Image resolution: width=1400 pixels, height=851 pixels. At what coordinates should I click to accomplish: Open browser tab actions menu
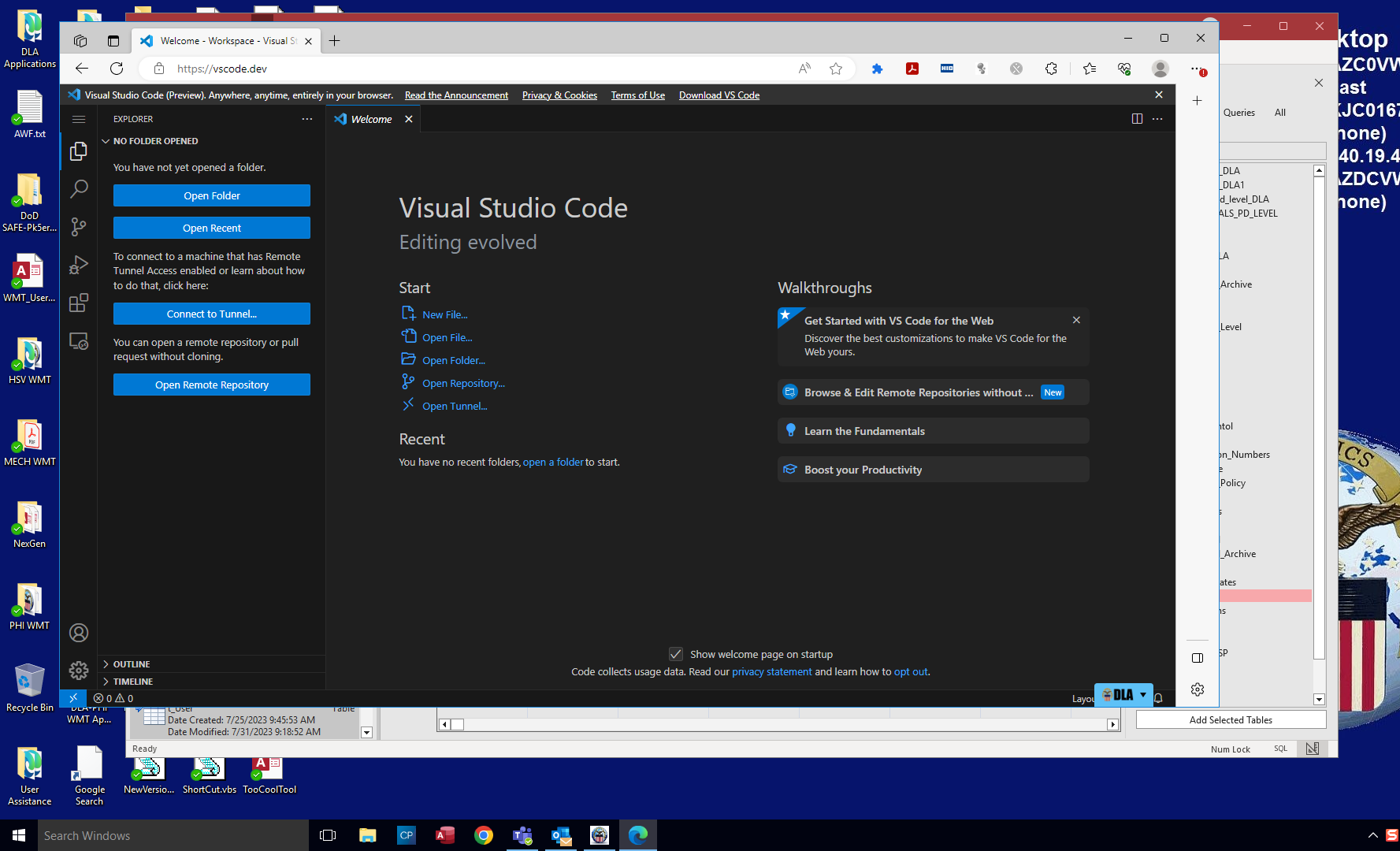pos(113,41)
